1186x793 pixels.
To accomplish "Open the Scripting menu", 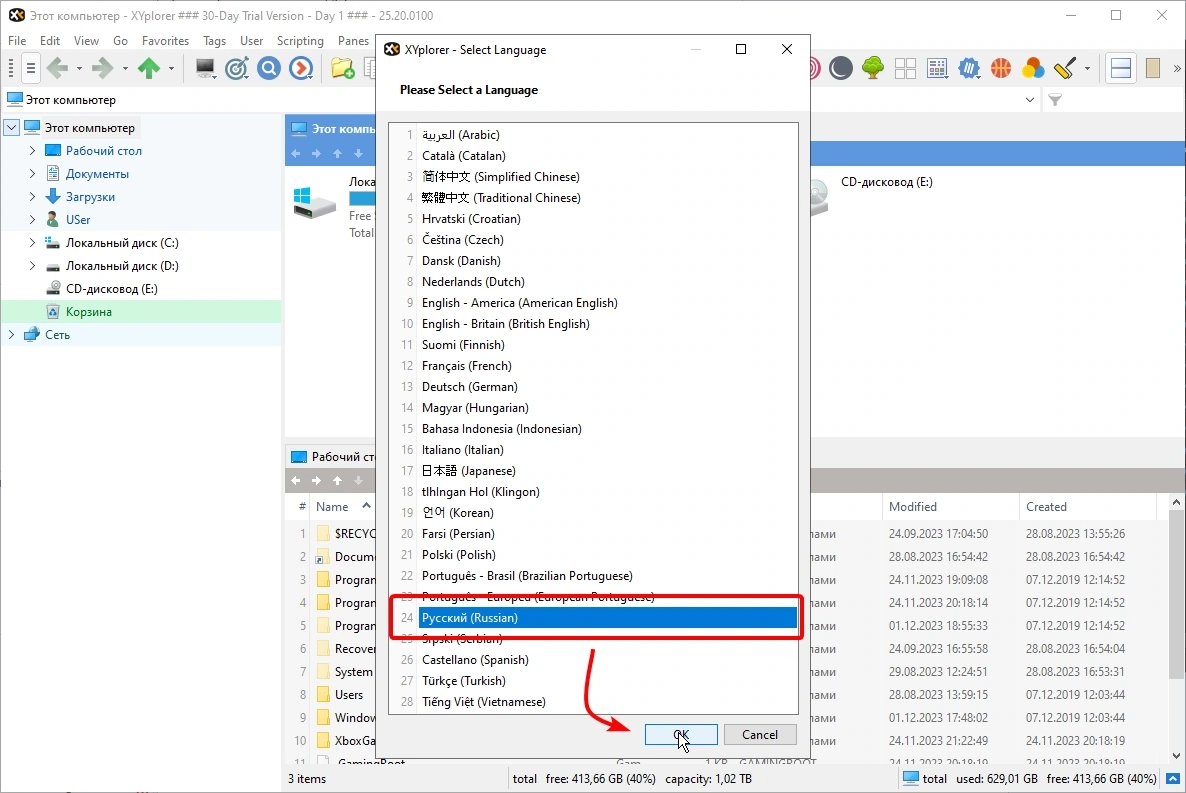I will click(300, 41).
